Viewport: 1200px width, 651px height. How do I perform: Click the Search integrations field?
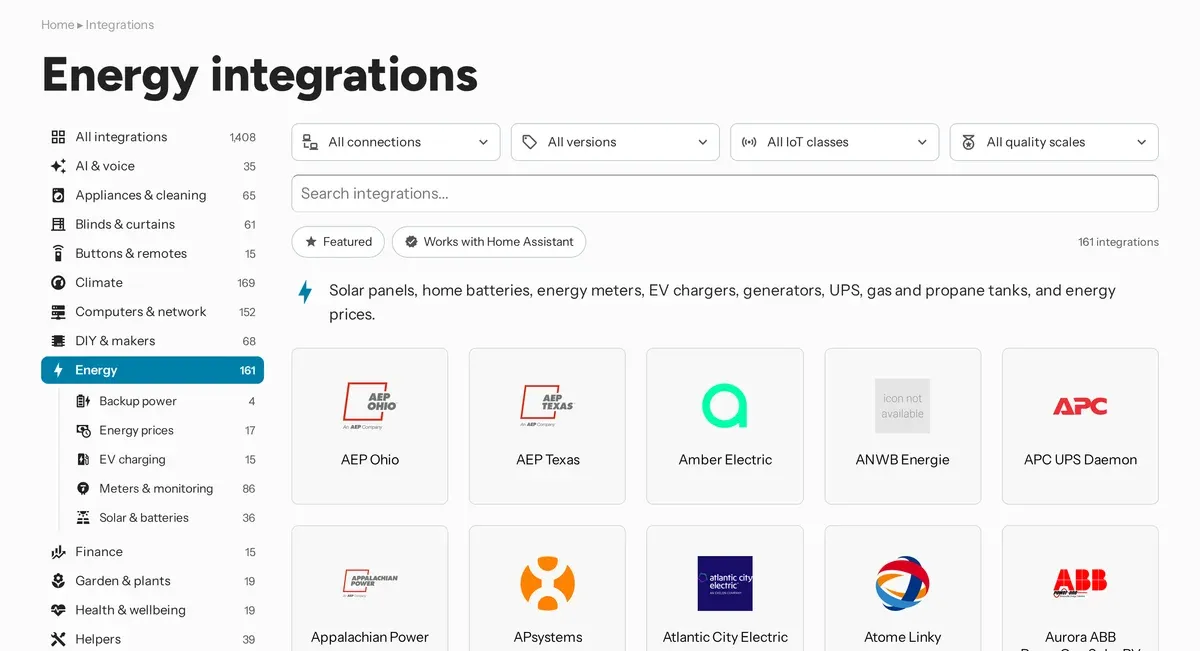coord(725,194)
